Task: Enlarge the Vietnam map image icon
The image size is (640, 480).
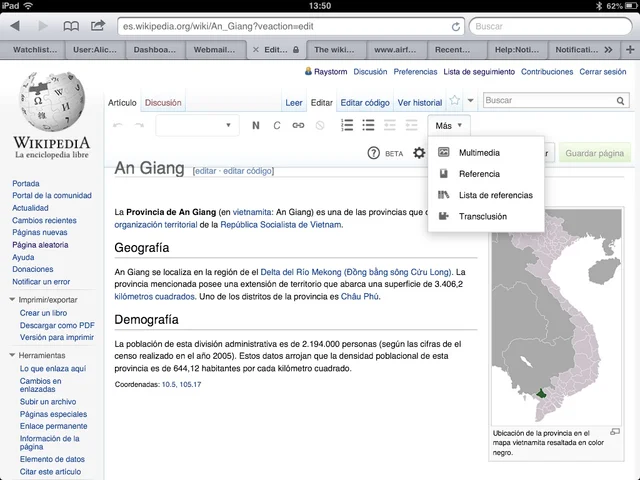Action: 615,431
